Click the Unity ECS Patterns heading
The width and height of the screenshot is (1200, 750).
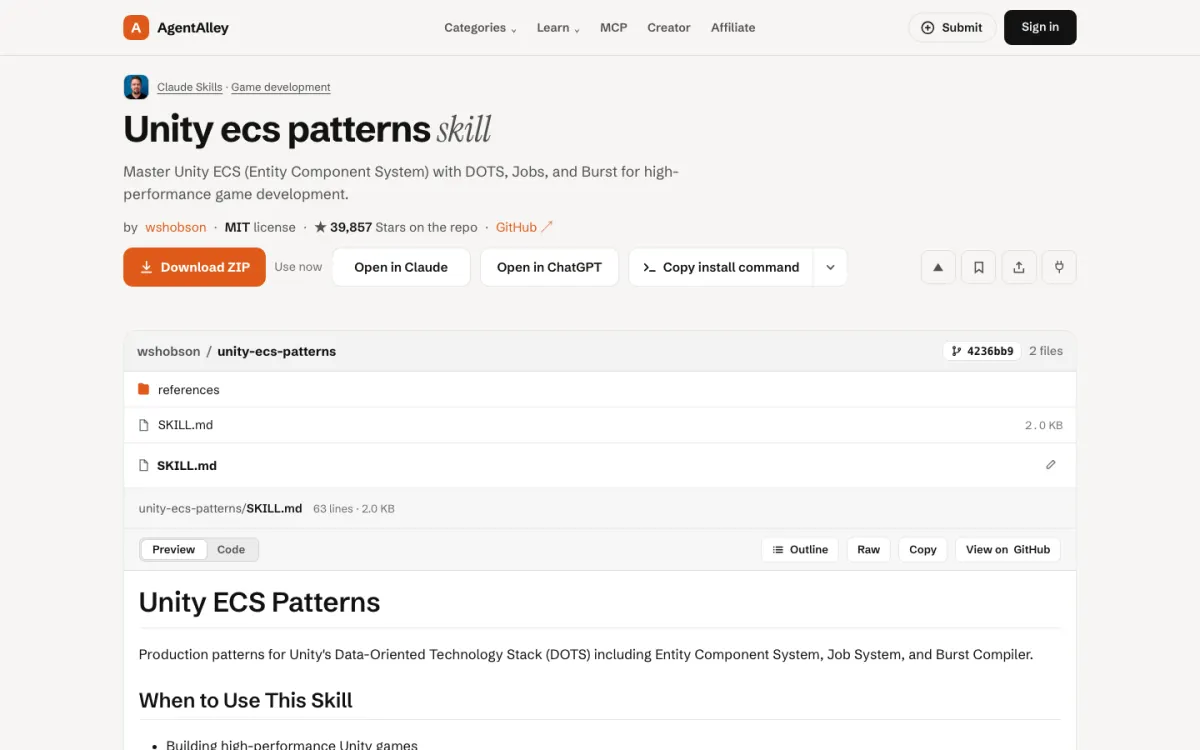pos(260,602)
